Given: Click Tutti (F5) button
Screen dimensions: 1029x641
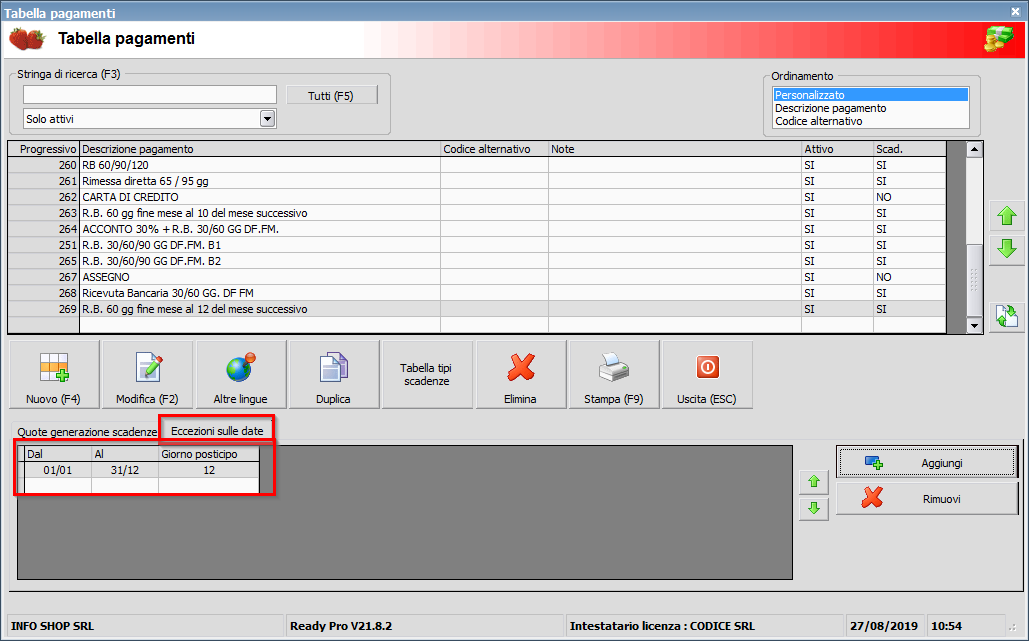Looking at the screenshot, I should click(331, 96).
